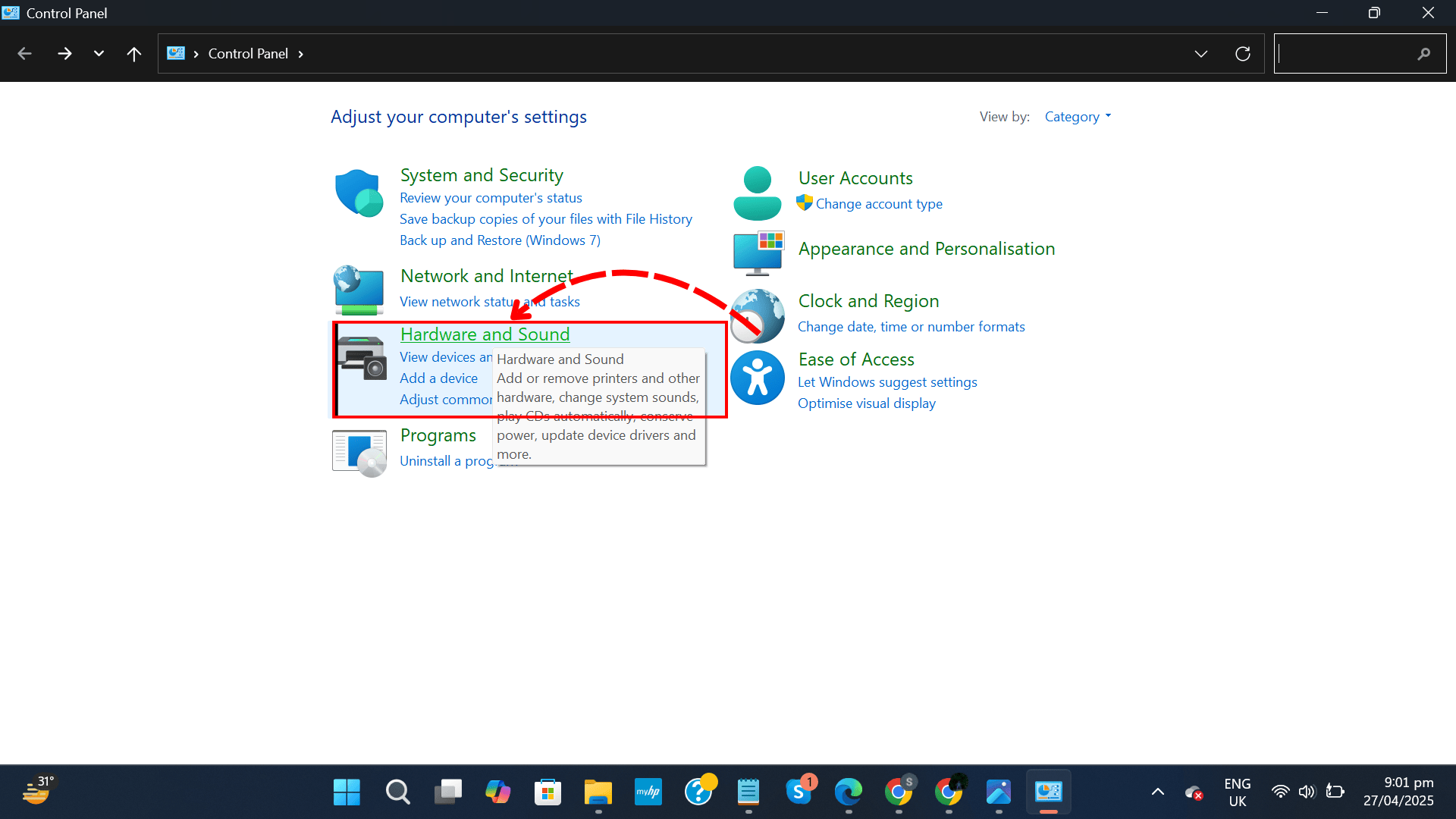The width and height of the screenshot is (1456, 819).
Task: Refresh the Control Panel address bar
Action: click(x=1242, y=54)
